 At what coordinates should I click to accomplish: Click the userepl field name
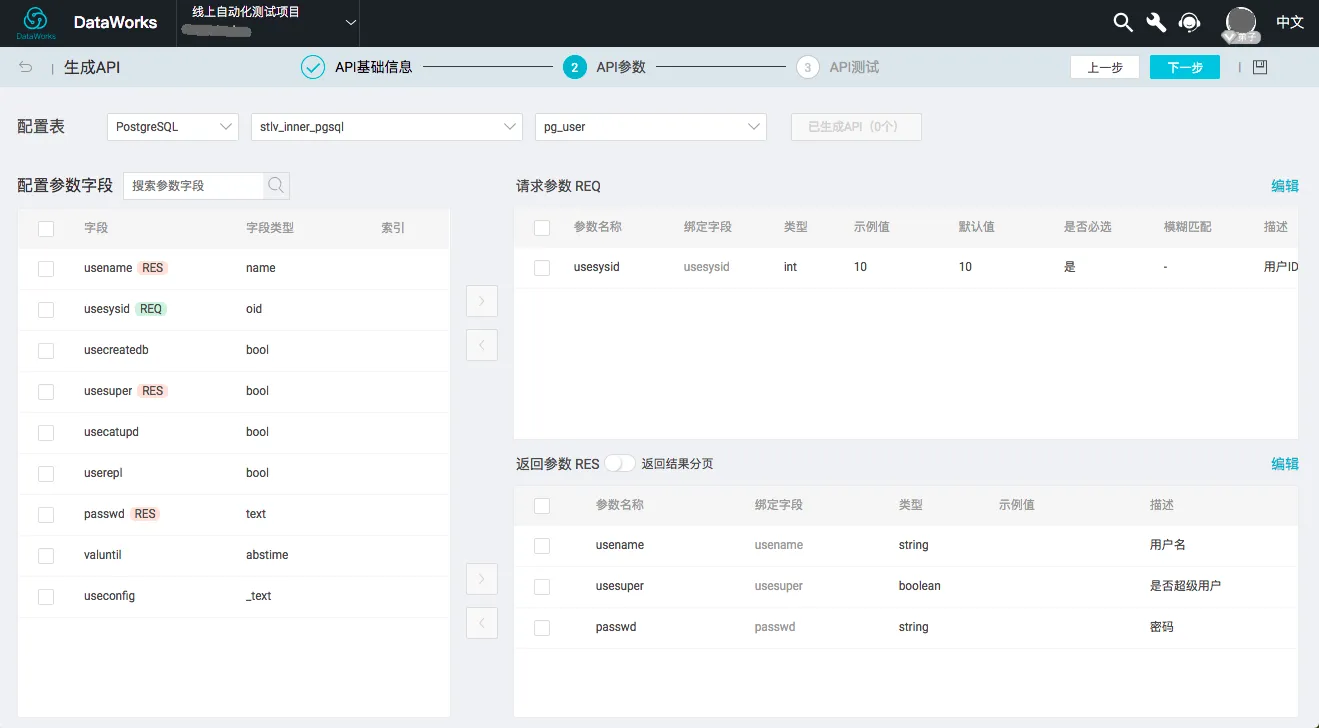(103, 473)
